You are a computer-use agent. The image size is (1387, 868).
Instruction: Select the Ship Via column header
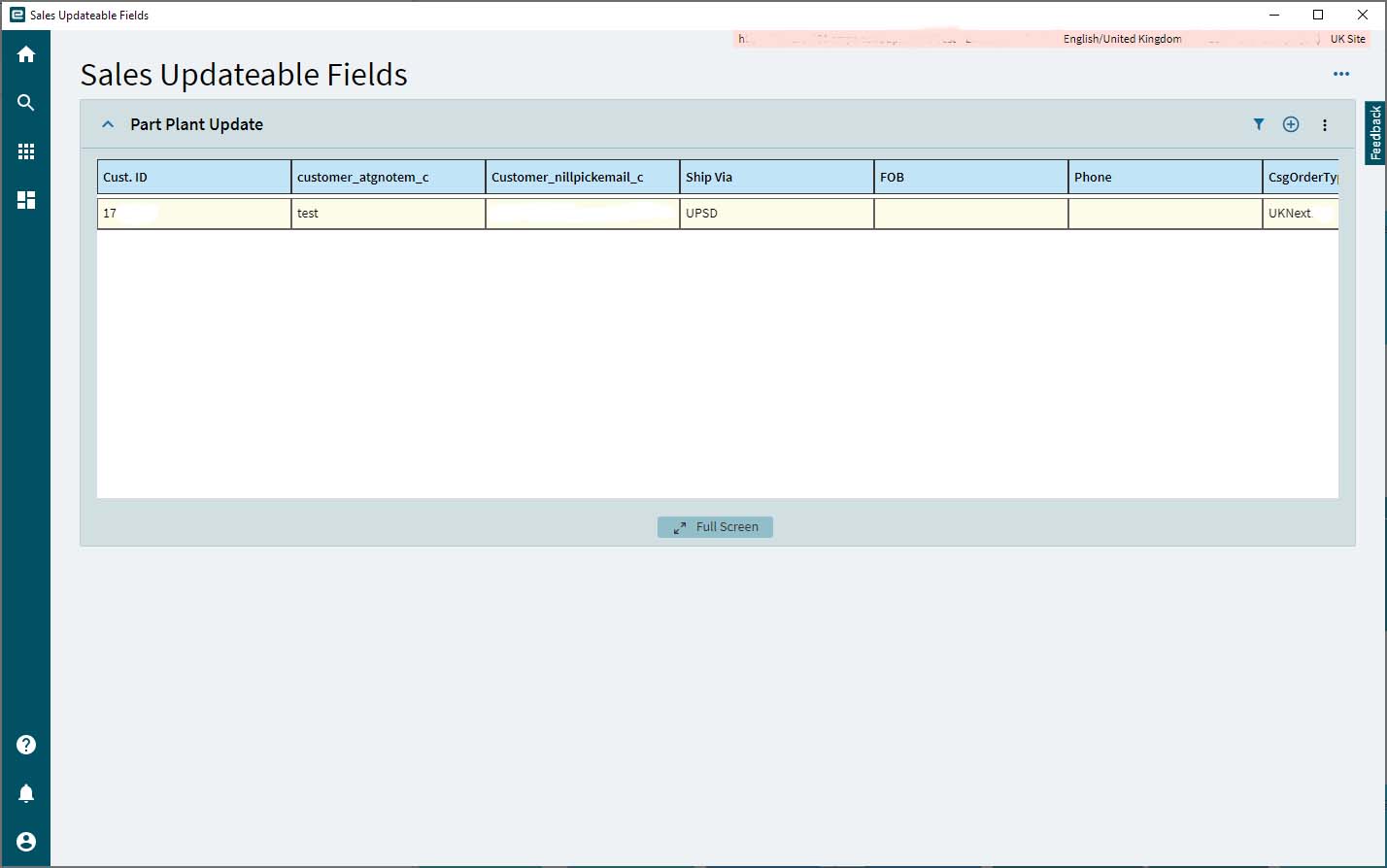pos(777,177)
